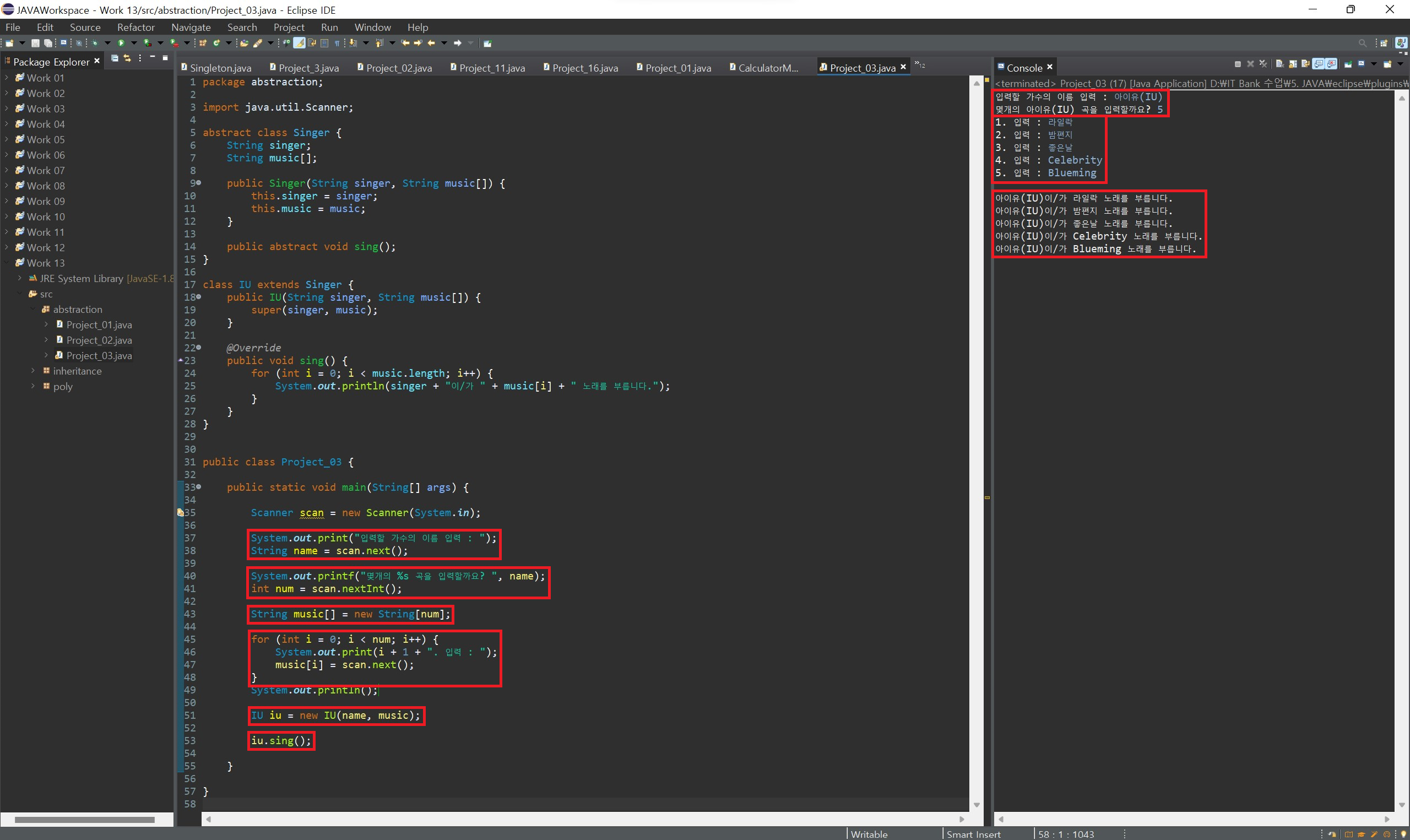The image size is (1410, 840).
Task: Click the Clear Console icon
Action: pyautogui.click(x=1280, y=64)
